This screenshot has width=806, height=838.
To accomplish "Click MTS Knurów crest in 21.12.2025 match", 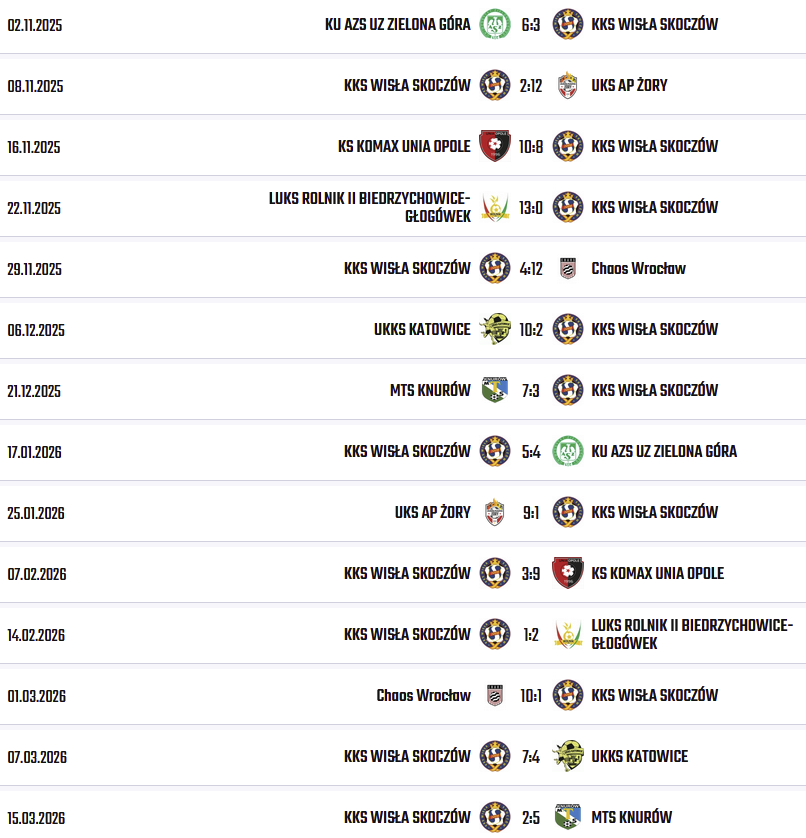I will (x=494, y=390).
